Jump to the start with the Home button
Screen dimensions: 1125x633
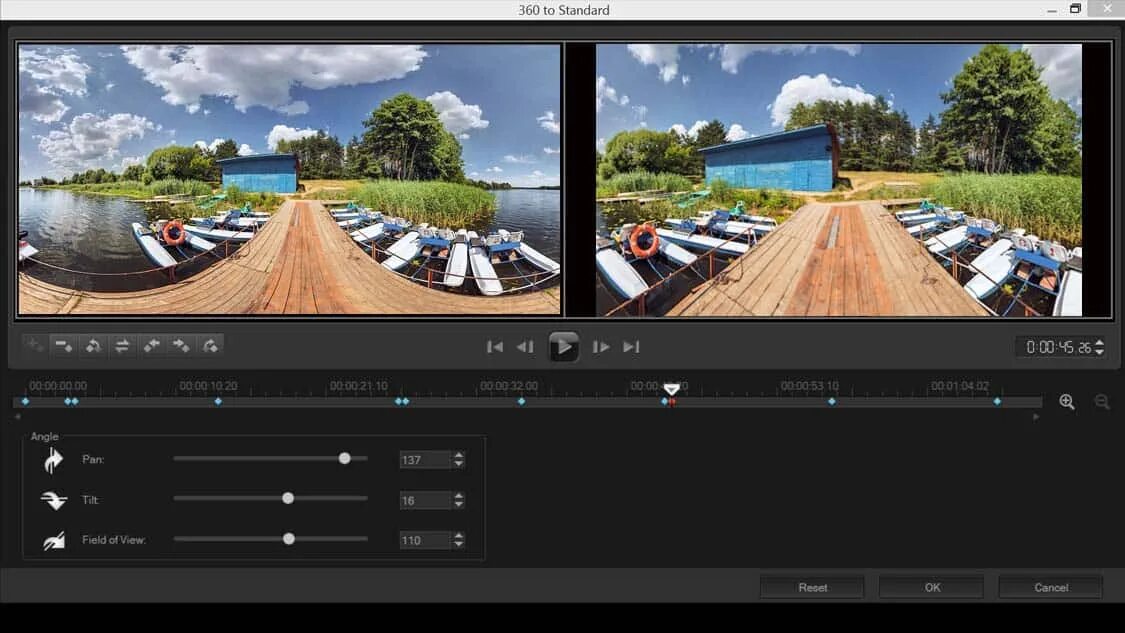click(494, 347)
